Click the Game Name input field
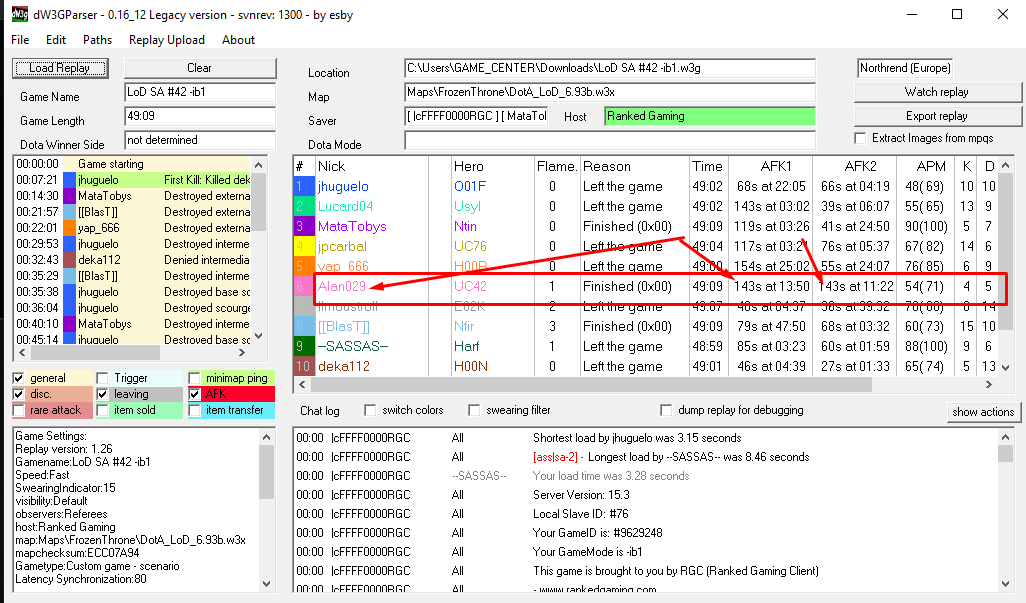The width and height of the screenshot is (1026, 603). point(200,92)
